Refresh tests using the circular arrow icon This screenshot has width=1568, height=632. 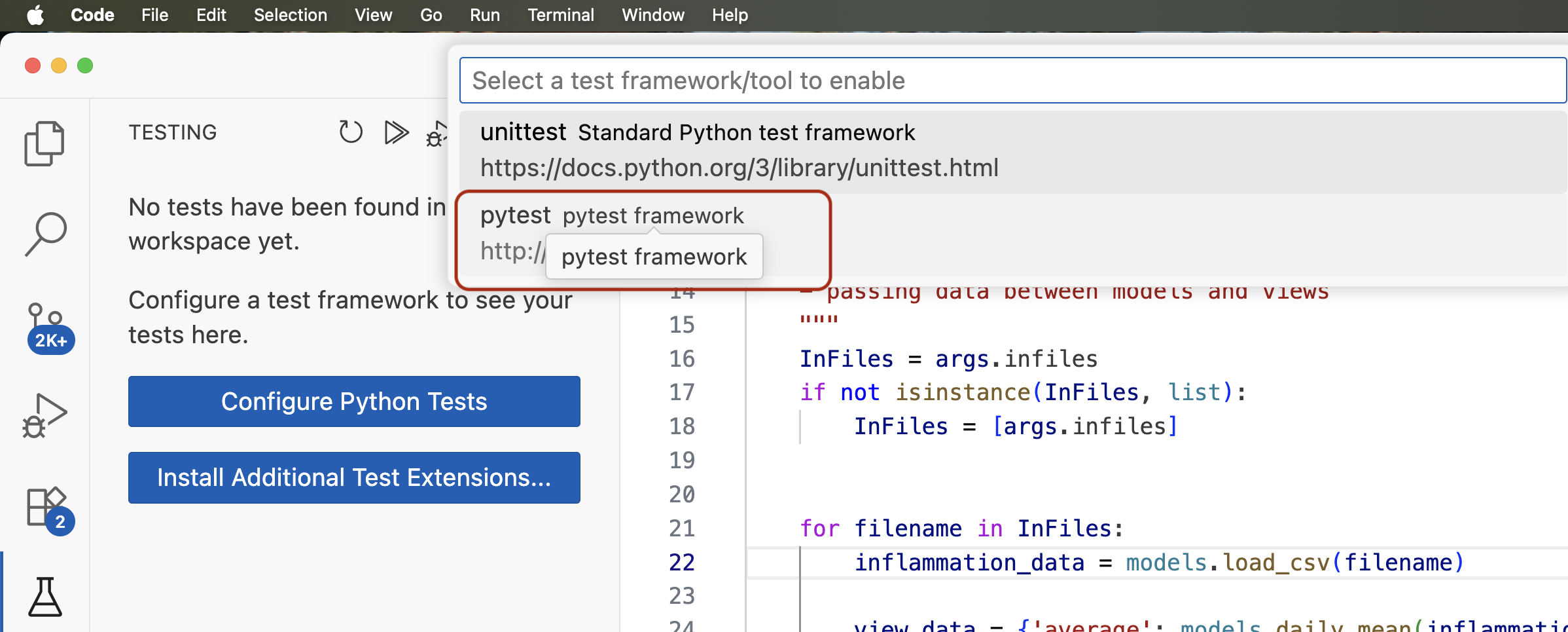(x=351, y=132)
